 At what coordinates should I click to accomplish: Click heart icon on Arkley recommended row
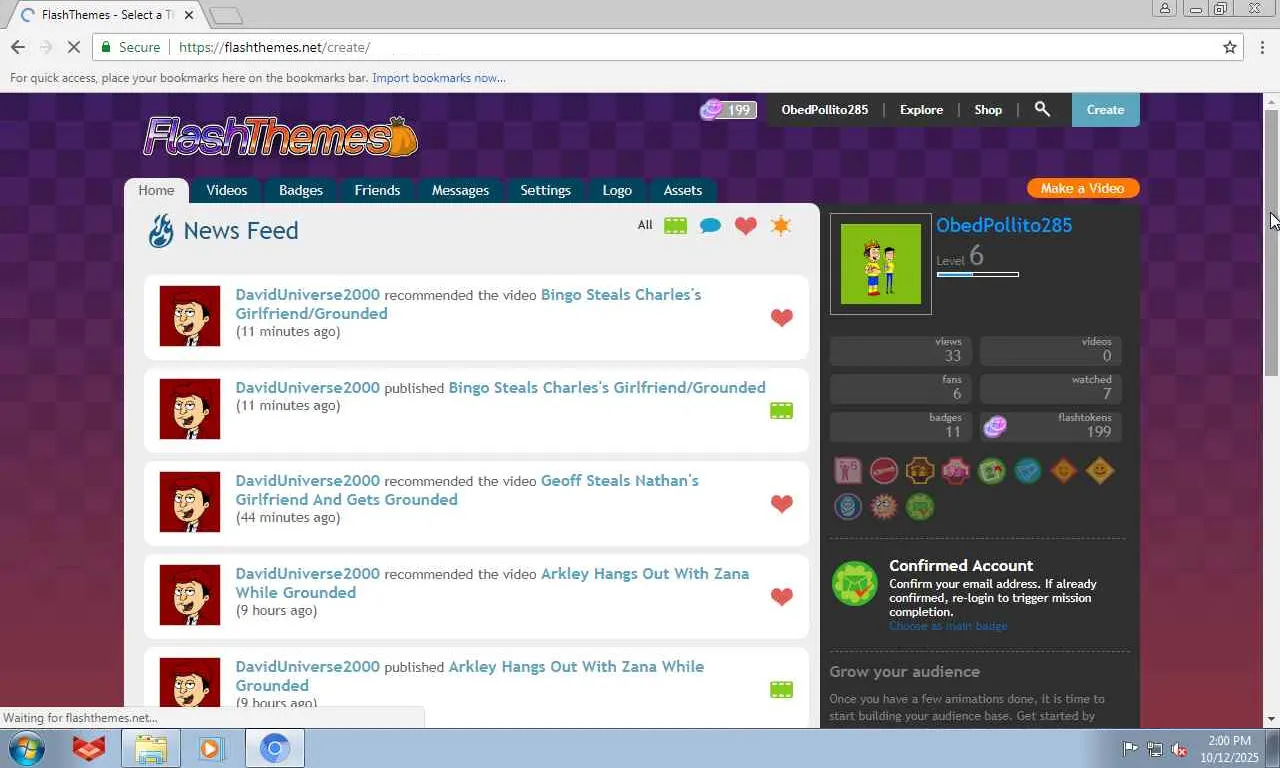(x=781, y=596)
